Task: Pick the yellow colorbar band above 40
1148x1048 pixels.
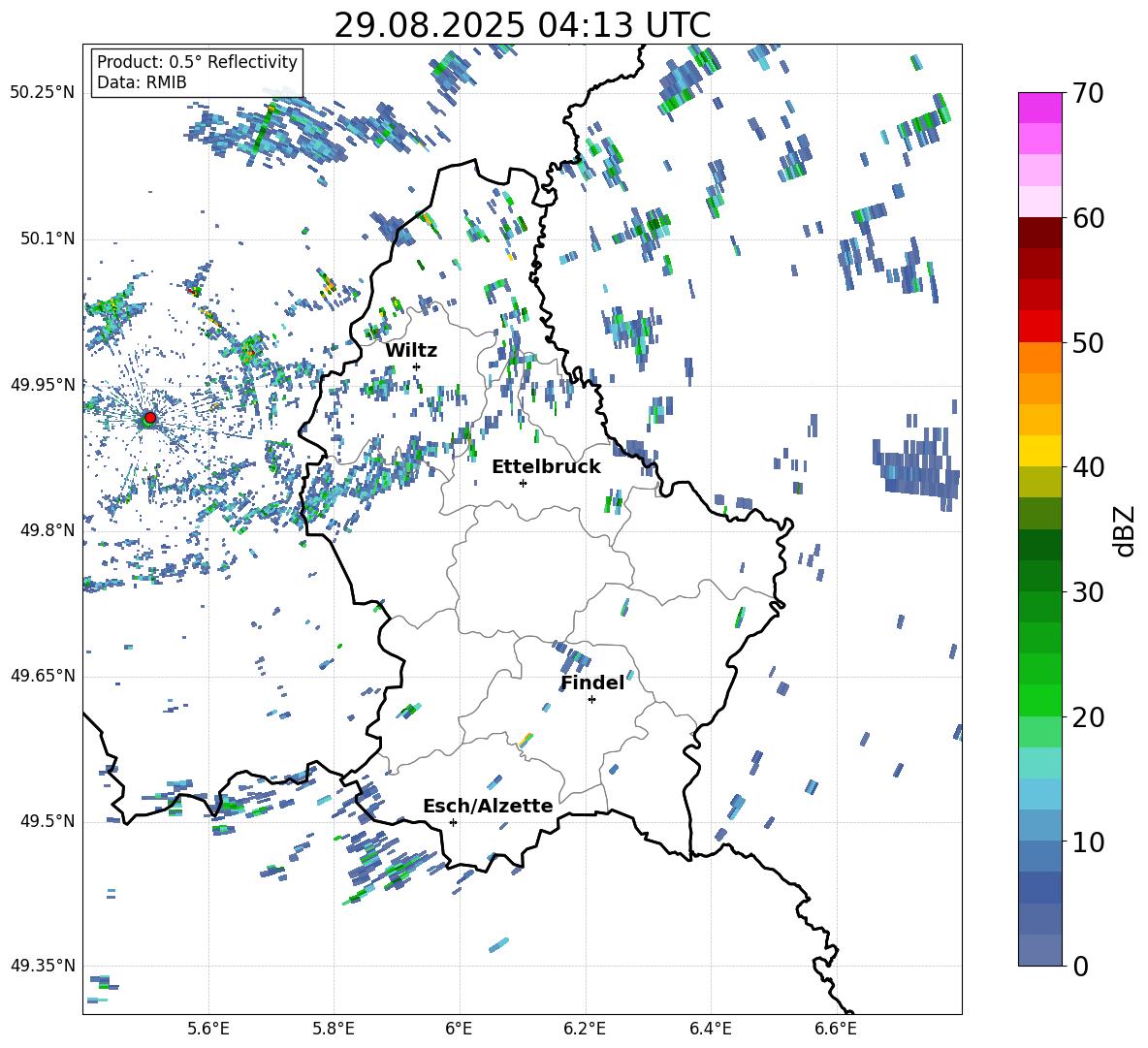Action: pos(1040,451)
